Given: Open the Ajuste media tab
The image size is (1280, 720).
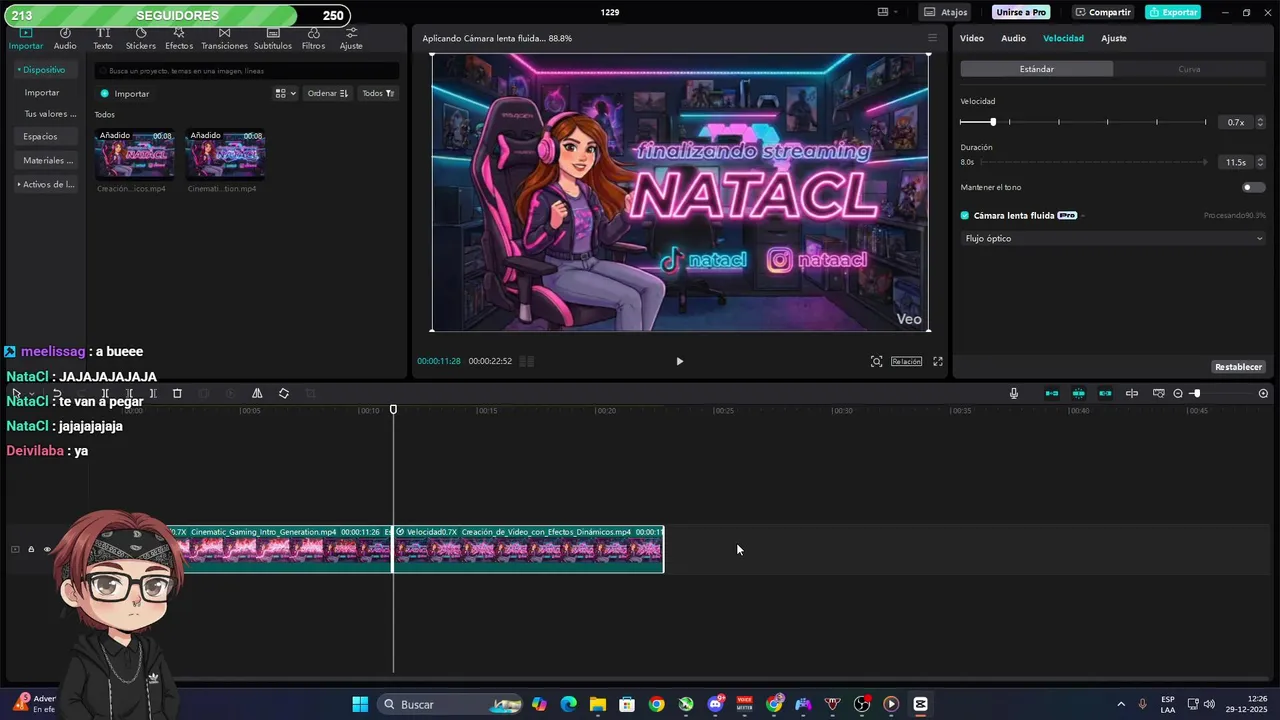Looking at the screenshot, I should coord(351,39).
